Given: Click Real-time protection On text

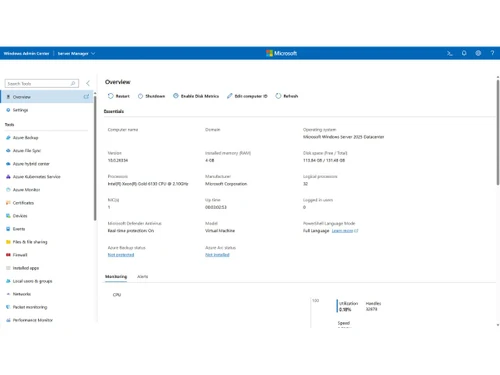Looking at the screenshot, I should coord(131,231).
